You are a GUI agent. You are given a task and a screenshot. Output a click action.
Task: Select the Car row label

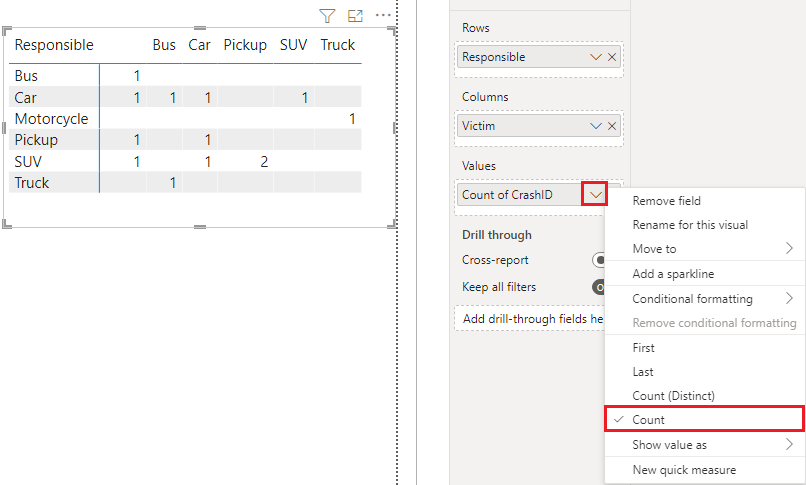pos(26,97)
